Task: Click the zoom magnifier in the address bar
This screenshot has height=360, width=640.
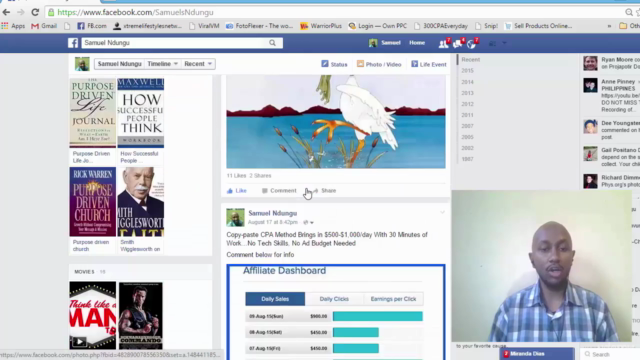Action: coord(629,12)
